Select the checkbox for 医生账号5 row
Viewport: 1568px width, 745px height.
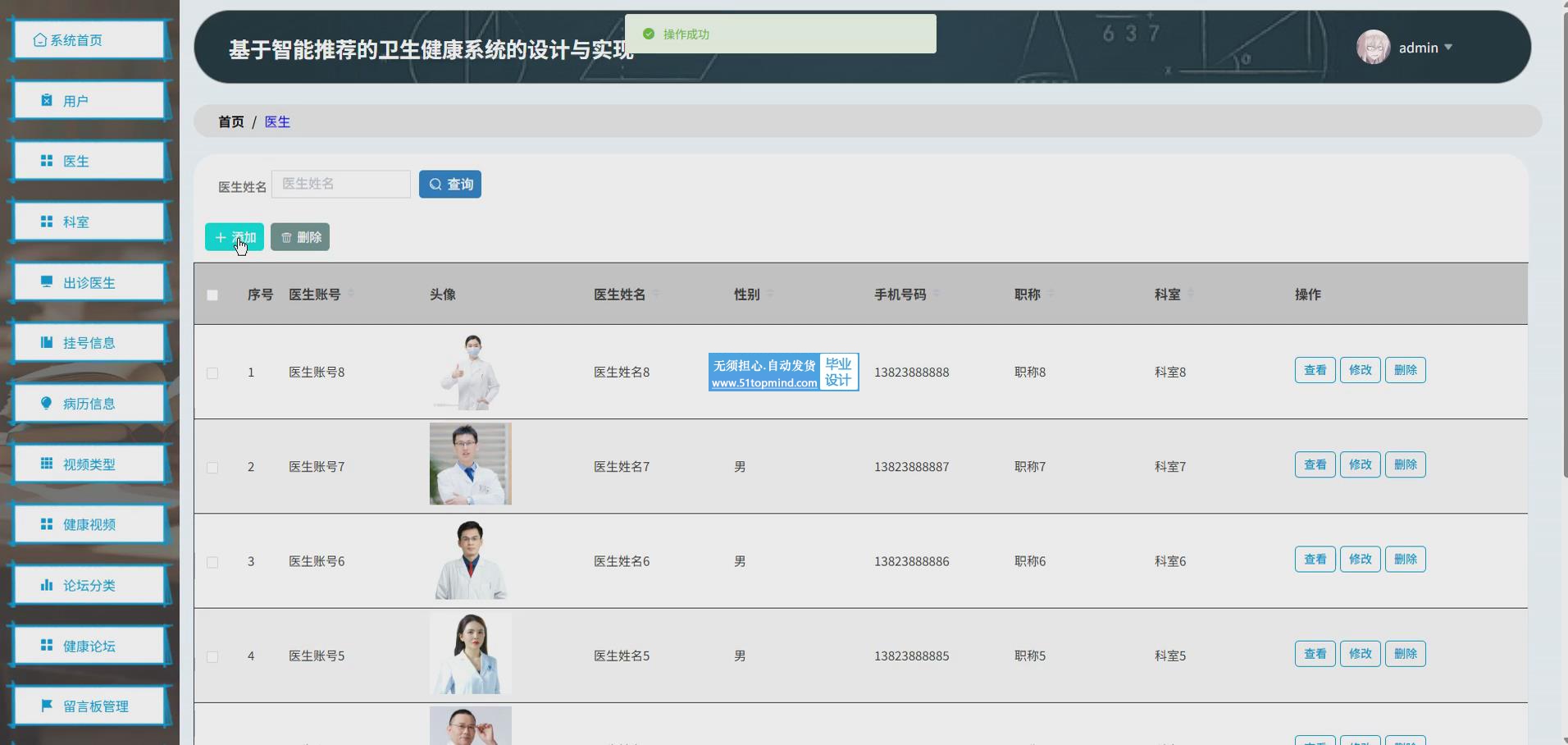point(212,656)
